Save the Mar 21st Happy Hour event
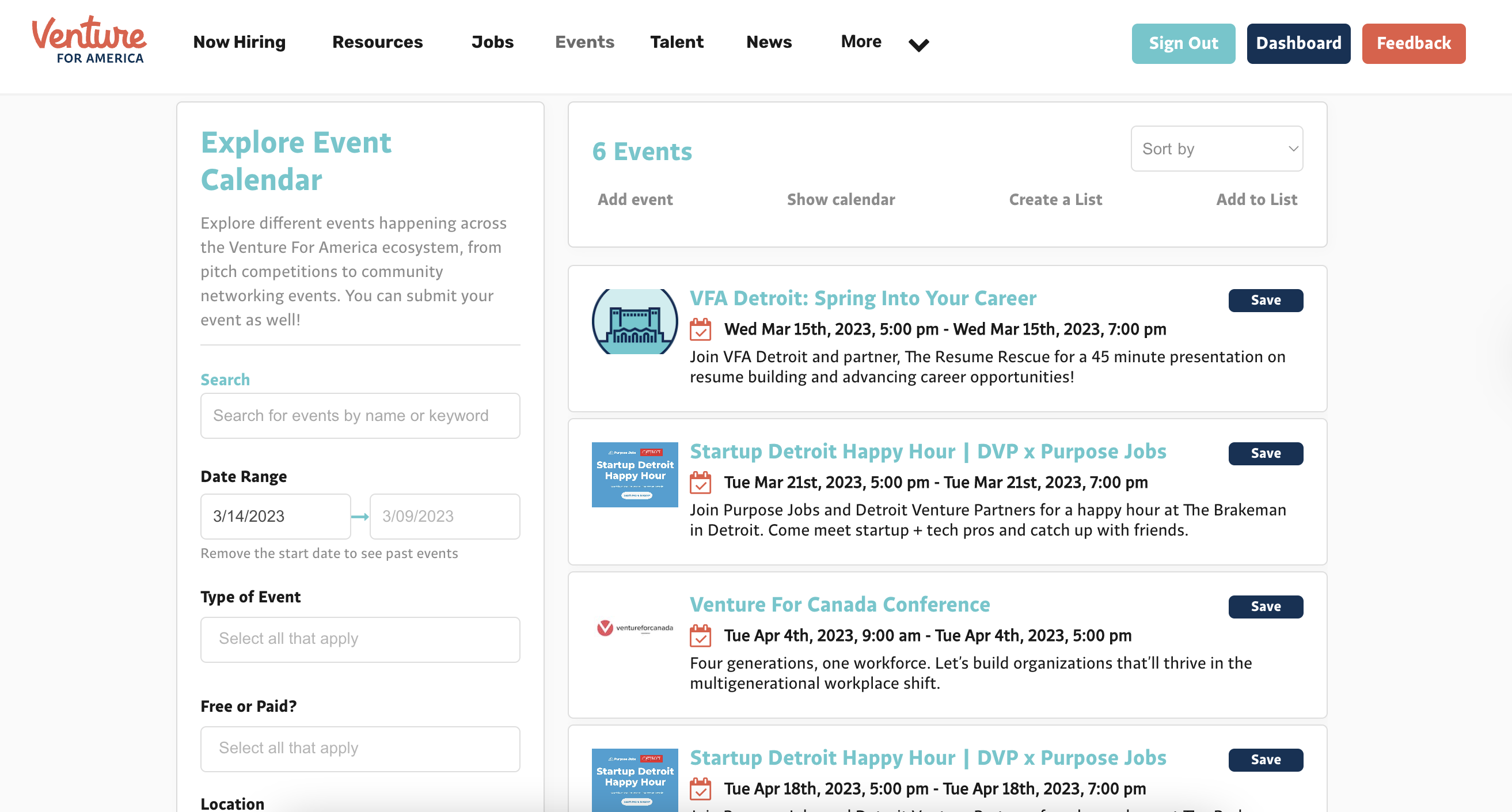 [1266, 453]
